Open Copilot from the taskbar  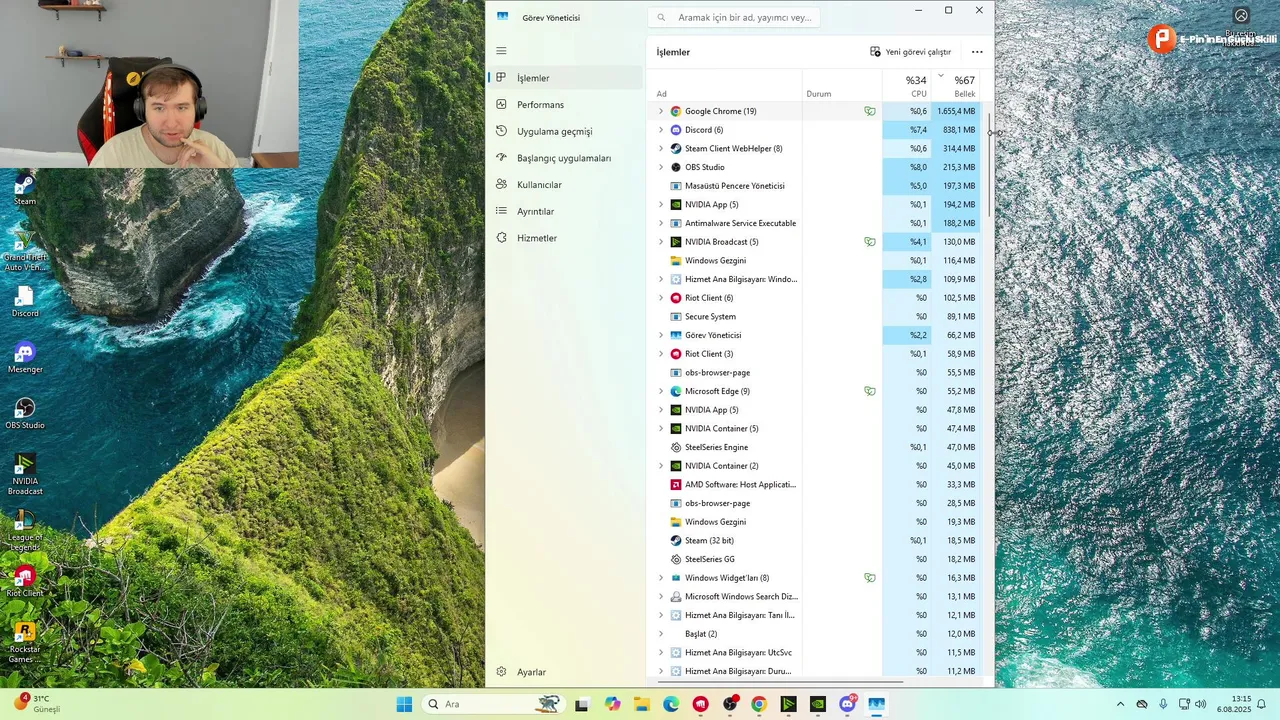[x=612, y=704]
